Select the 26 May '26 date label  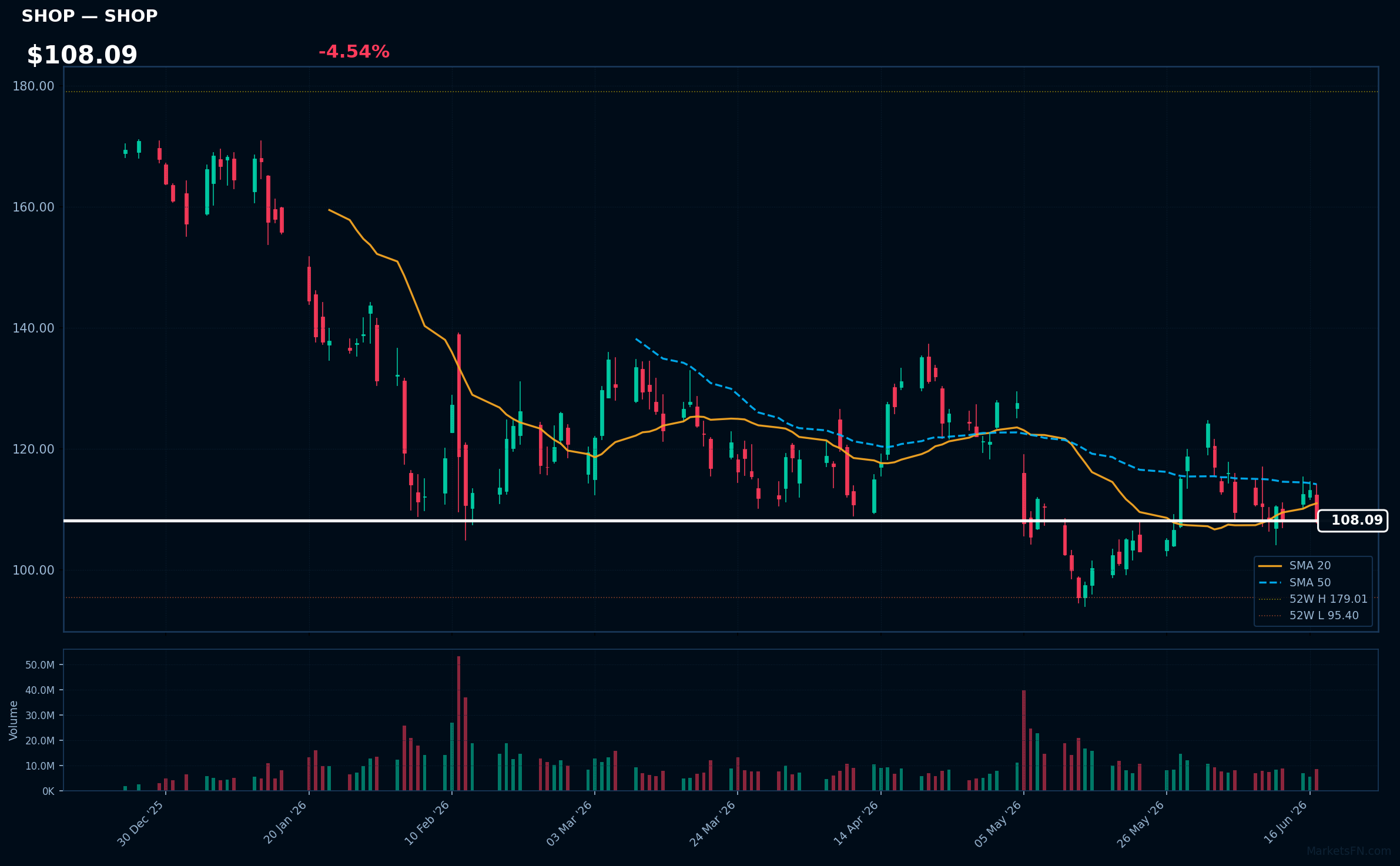(1141, 824)
